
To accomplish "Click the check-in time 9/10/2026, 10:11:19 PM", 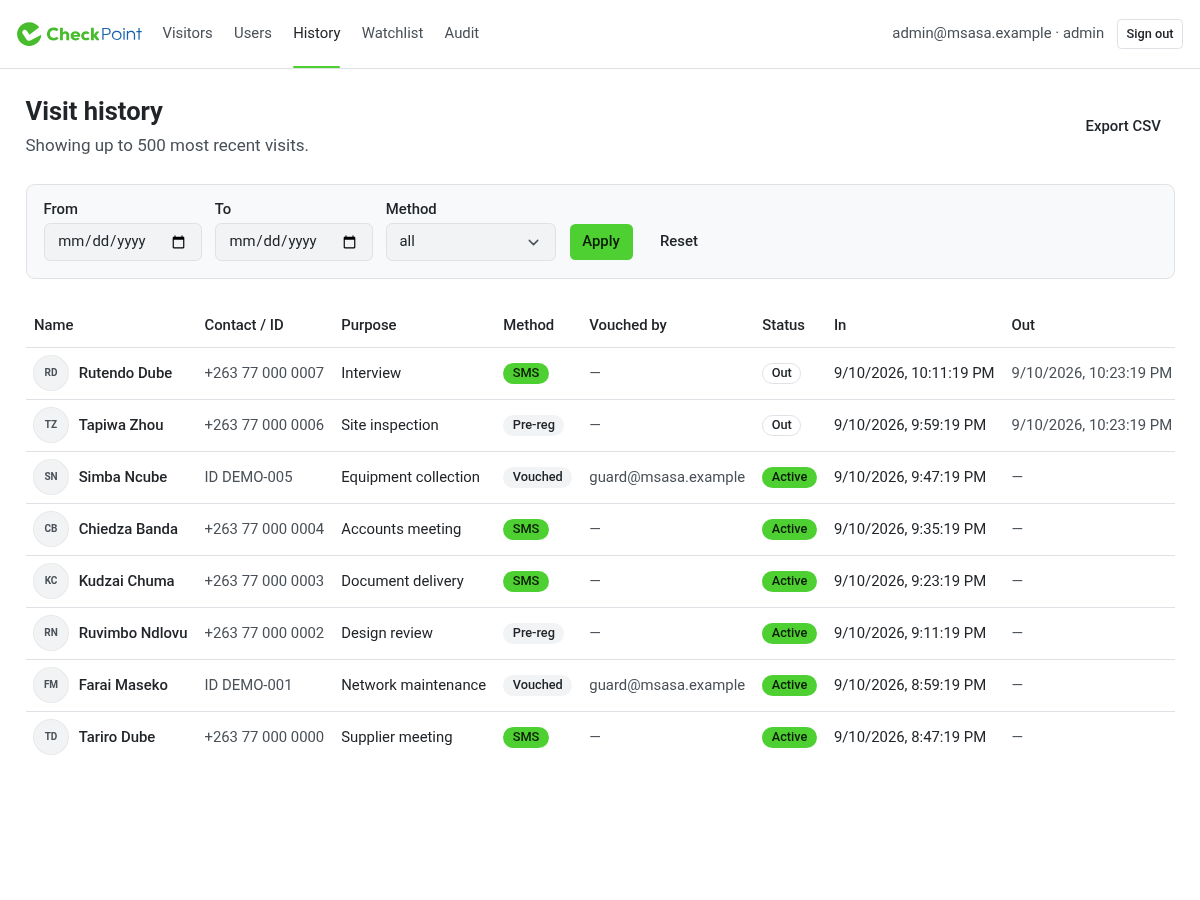I will pyautogui.click(x=914, y=373).
